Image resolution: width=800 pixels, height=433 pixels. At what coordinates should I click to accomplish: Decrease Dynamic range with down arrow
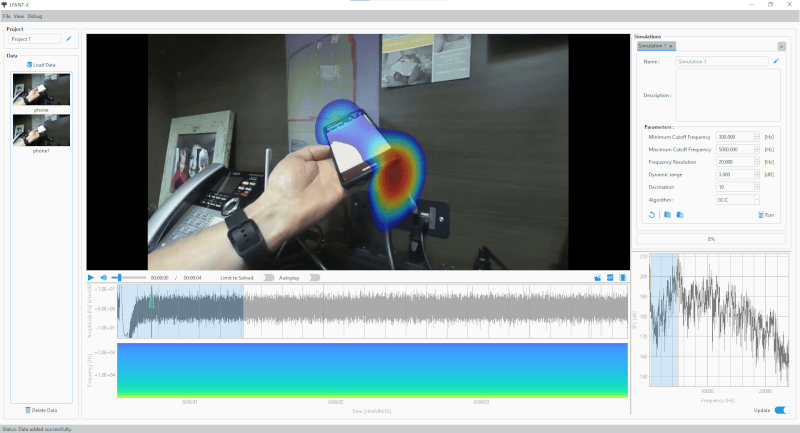(757, 176)
